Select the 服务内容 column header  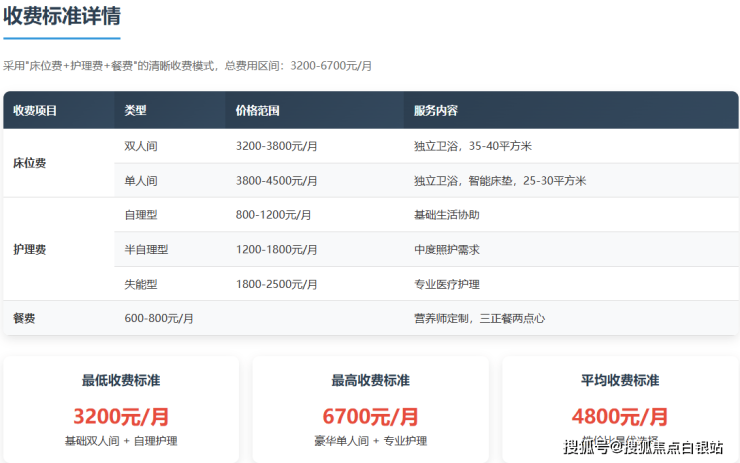coord(436,110)
